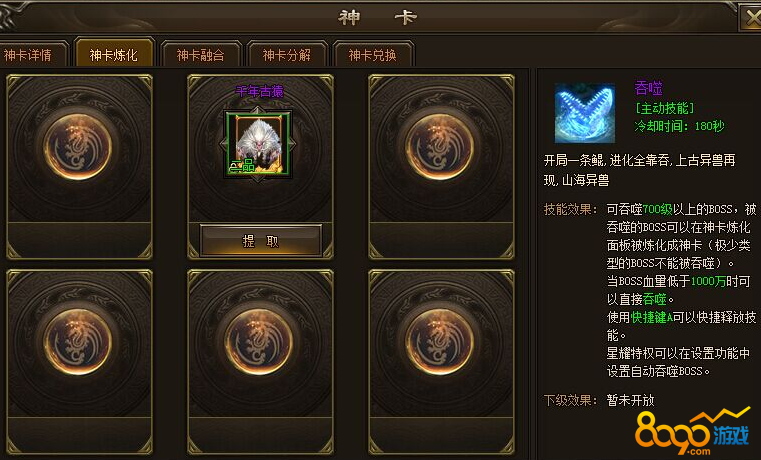Viewport: 761px width, 460px height.
Task: Select the empty top-left dragon emblem slot
Action: [x=78, y=146]
